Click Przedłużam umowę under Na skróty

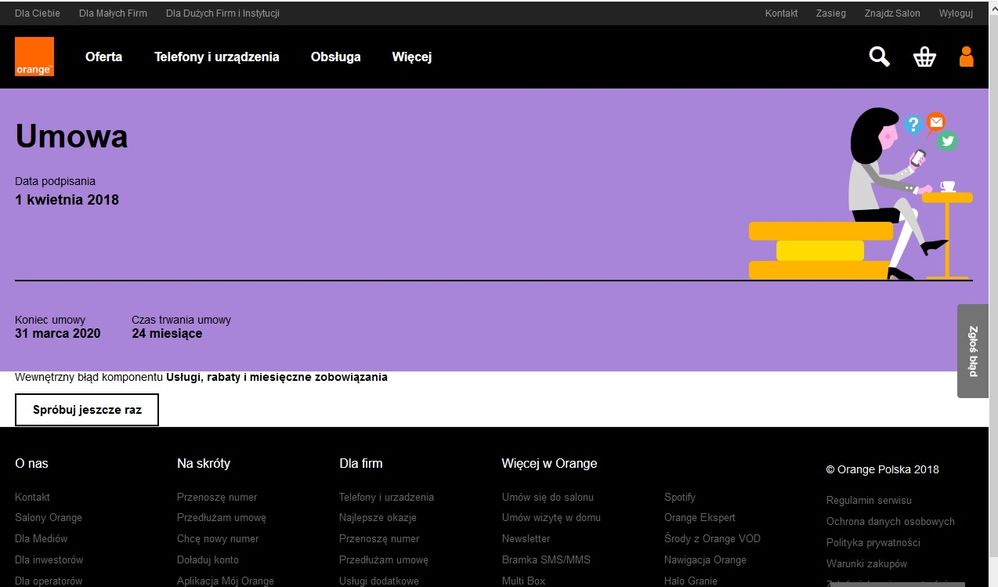tap(221, 518)
